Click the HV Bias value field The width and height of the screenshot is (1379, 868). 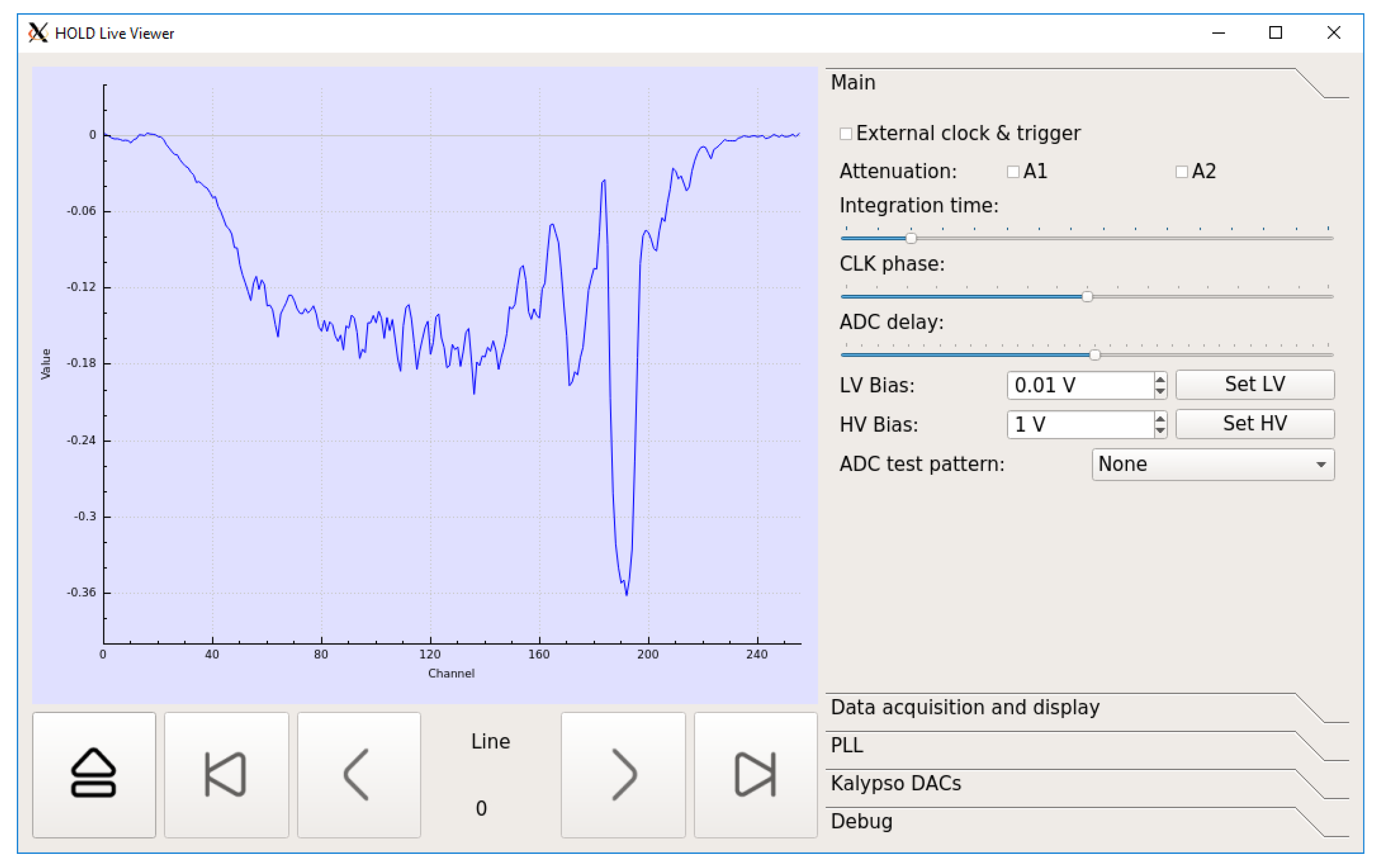1079,424
